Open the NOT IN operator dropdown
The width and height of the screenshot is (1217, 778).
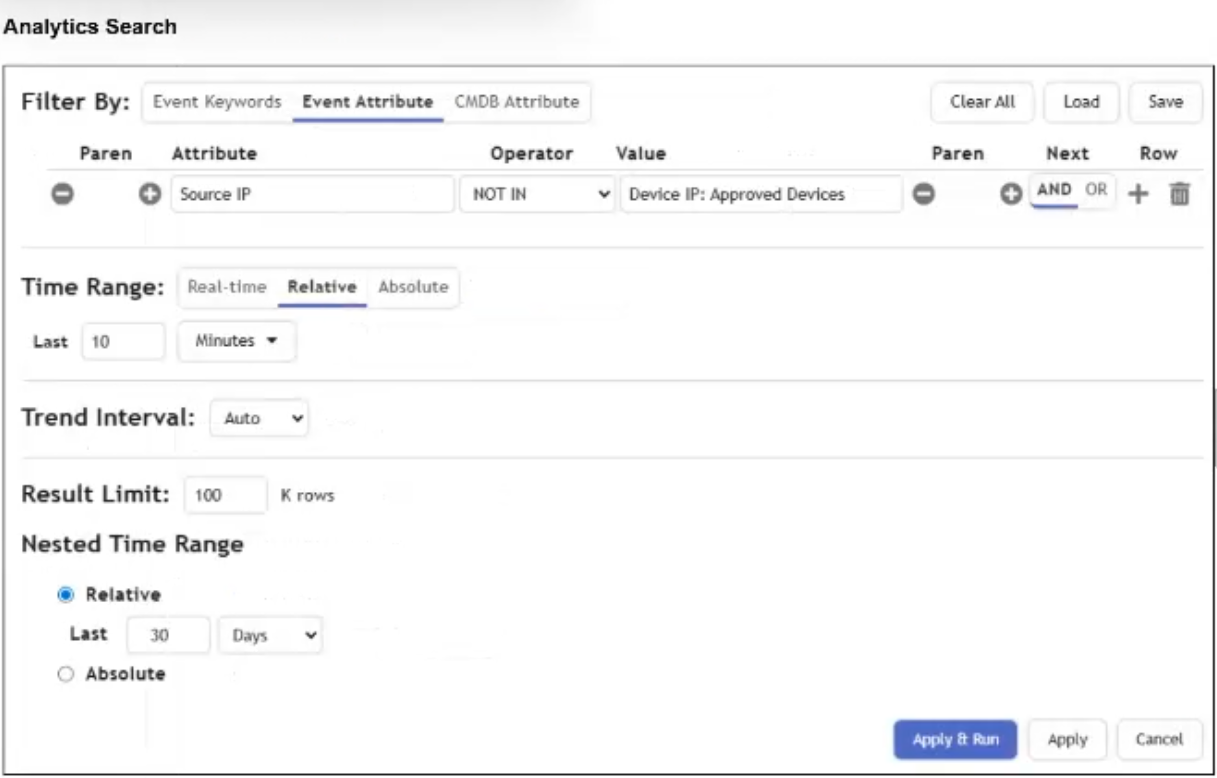pyautogui.click(x=536, y=195)
